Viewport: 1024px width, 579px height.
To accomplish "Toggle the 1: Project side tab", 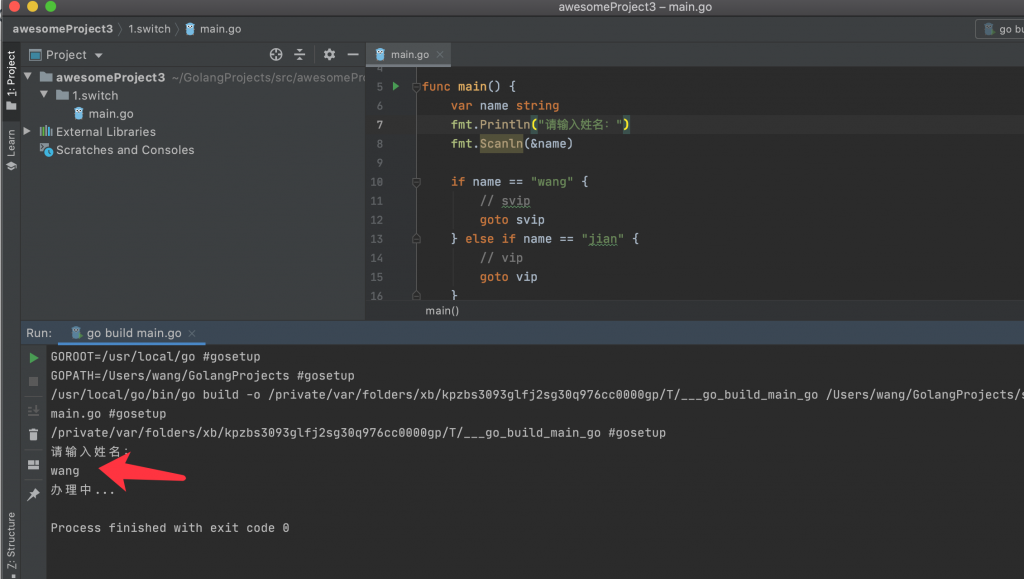I will pos(11,80).
